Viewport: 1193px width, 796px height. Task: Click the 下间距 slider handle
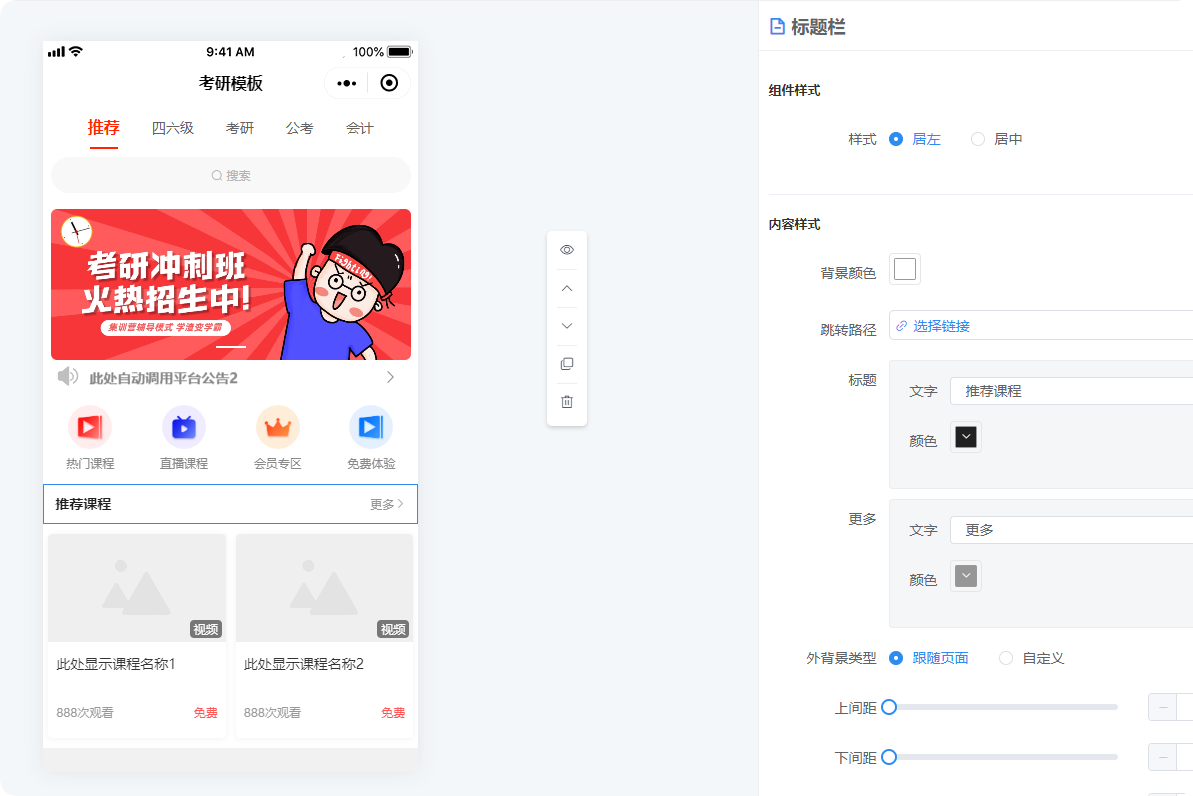tap(889, 757)
